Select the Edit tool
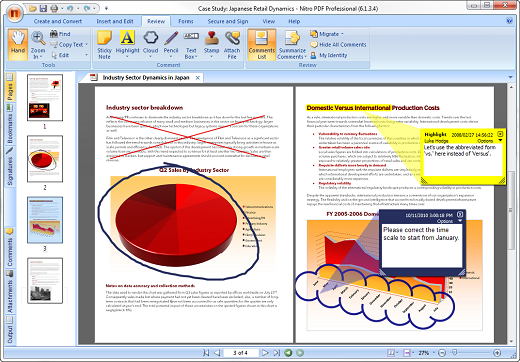Screen dimensions: 520x362 click(x=60, y=55)
